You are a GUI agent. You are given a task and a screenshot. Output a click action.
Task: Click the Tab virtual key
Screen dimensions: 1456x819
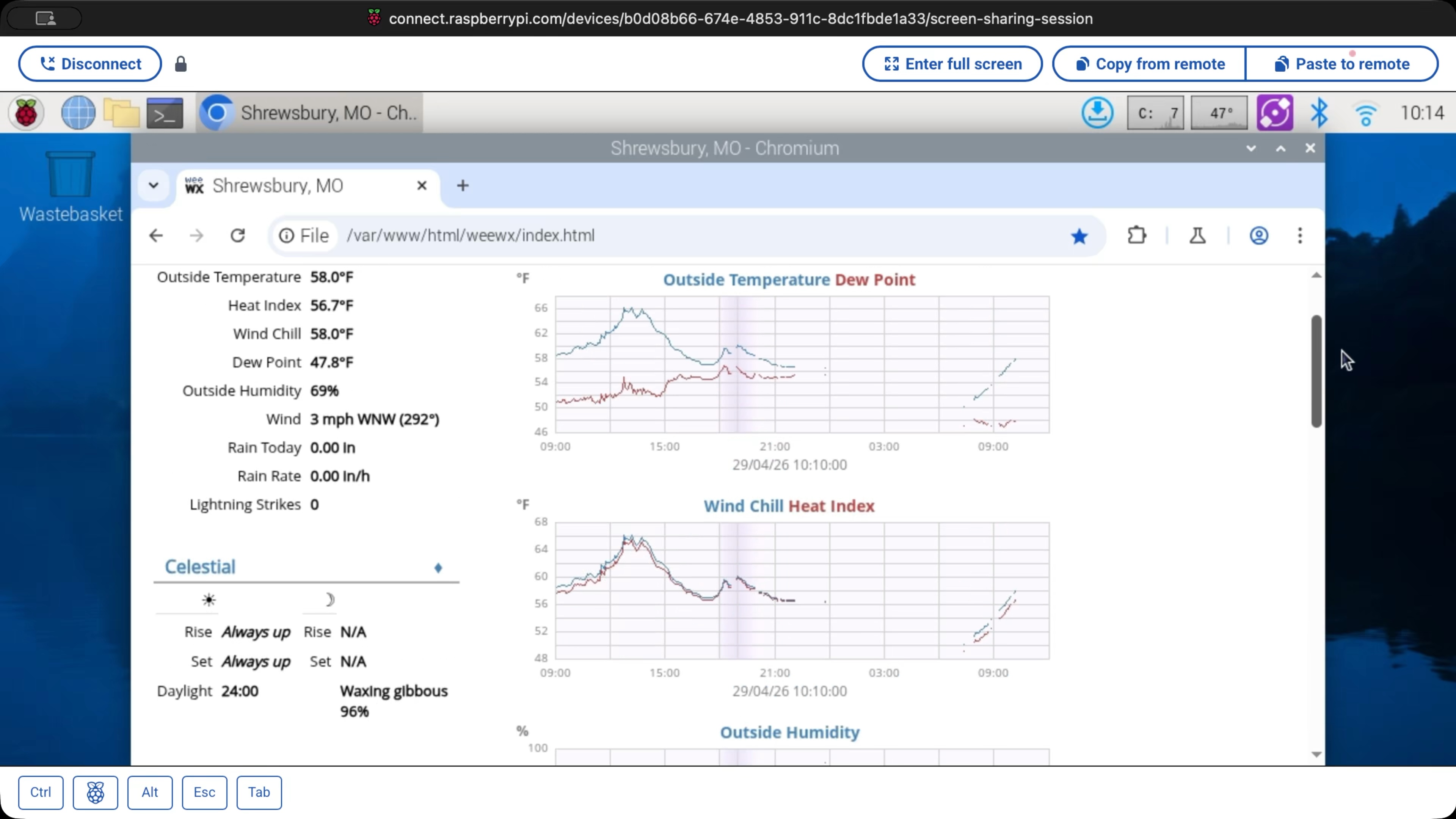point(259,792)
